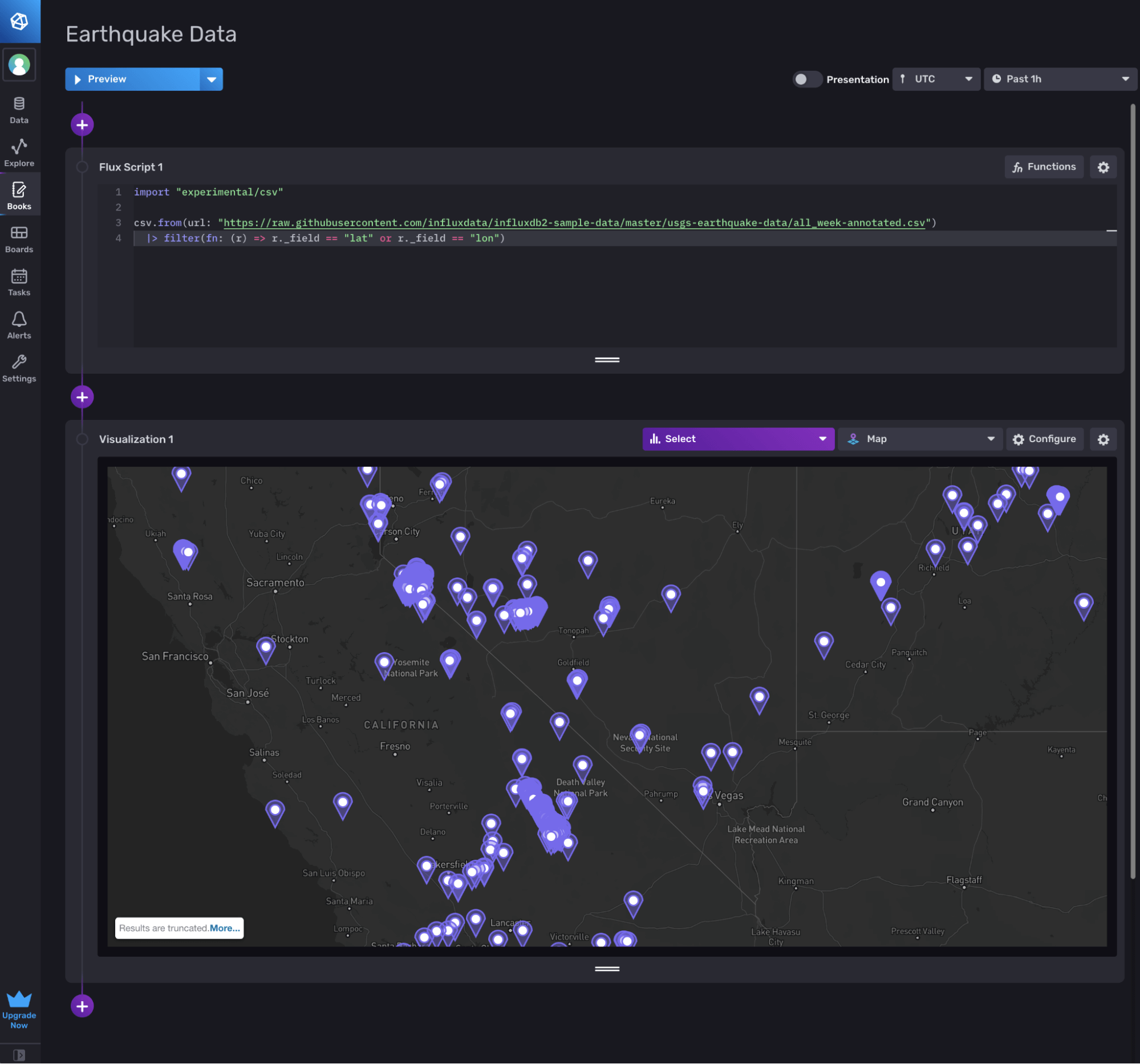Click the More... link on truncated results

[225, 928]
